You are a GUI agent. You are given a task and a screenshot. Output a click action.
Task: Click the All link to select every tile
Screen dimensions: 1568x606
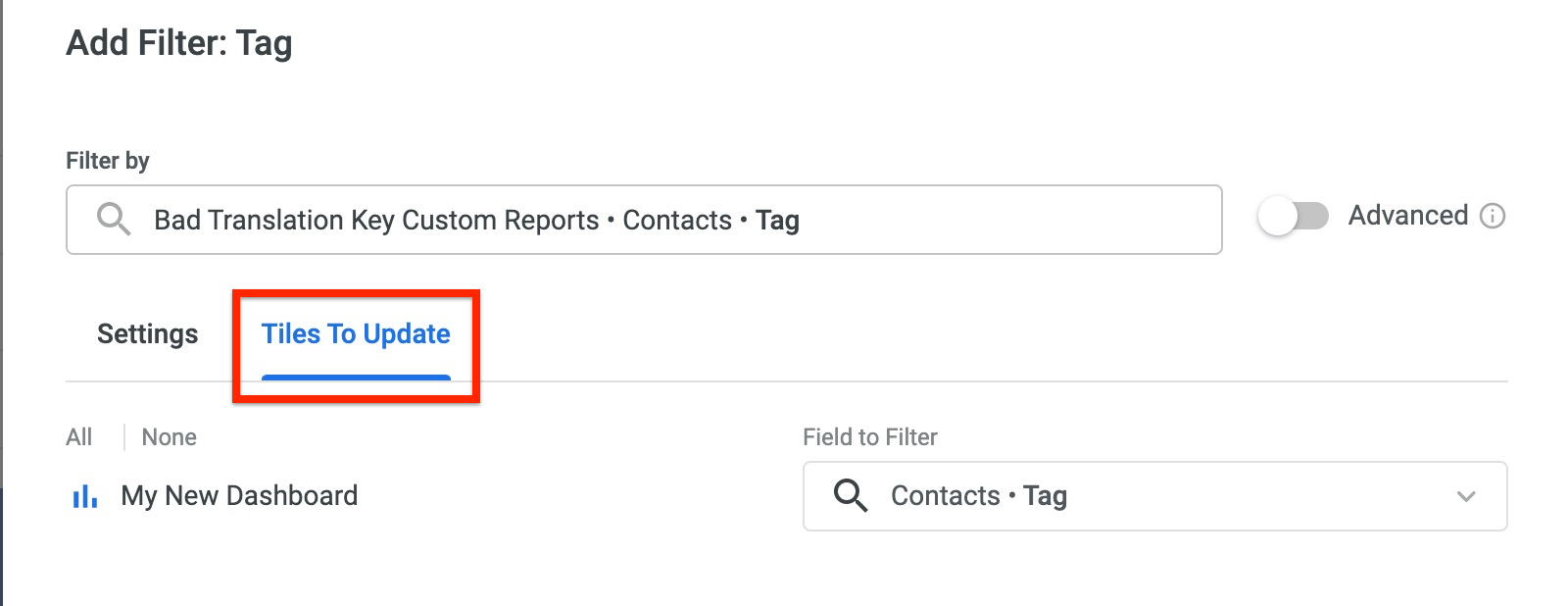(x=79, y=437)
